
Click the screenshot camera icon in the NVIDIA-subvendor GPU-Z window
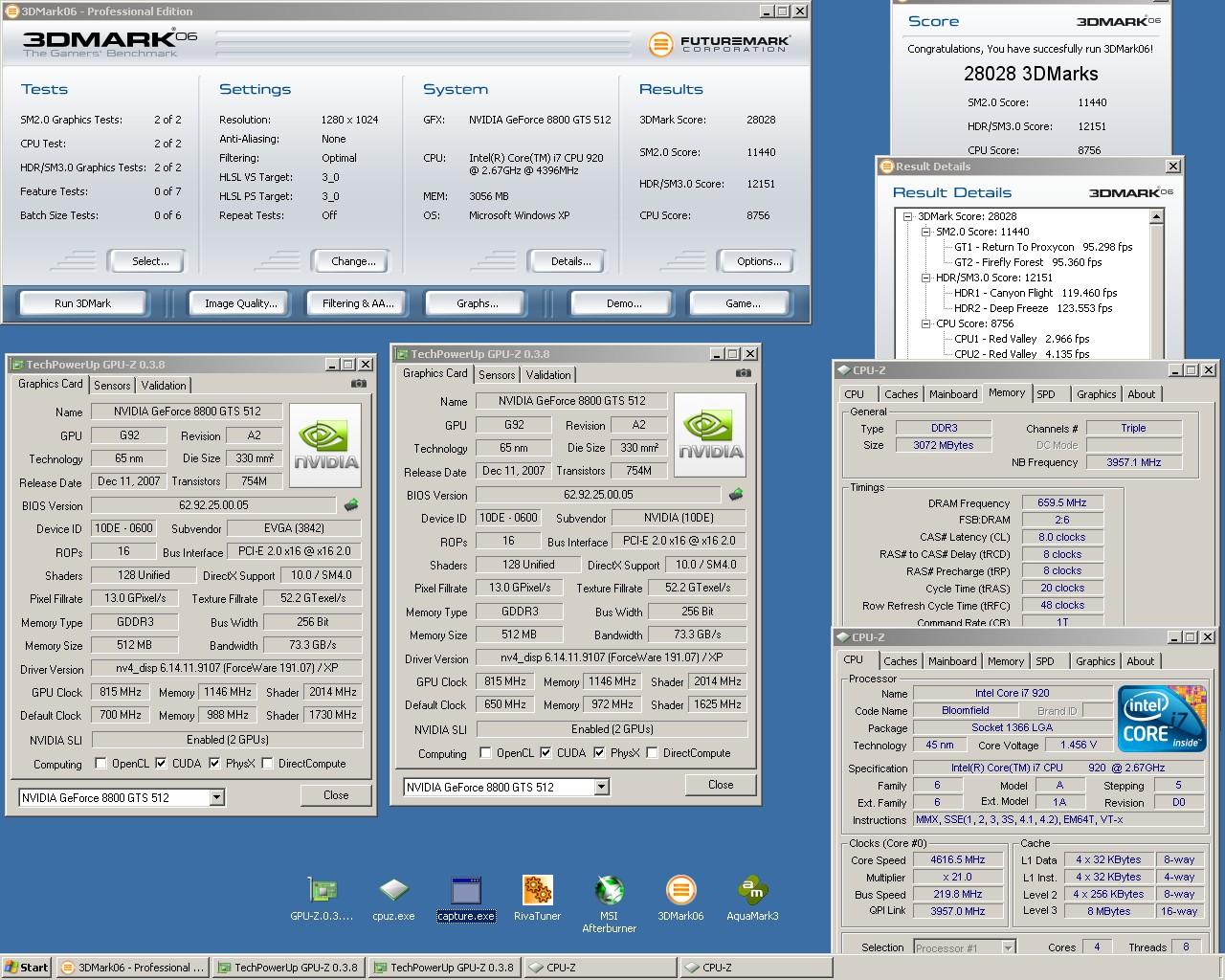(x=743, y=373)
